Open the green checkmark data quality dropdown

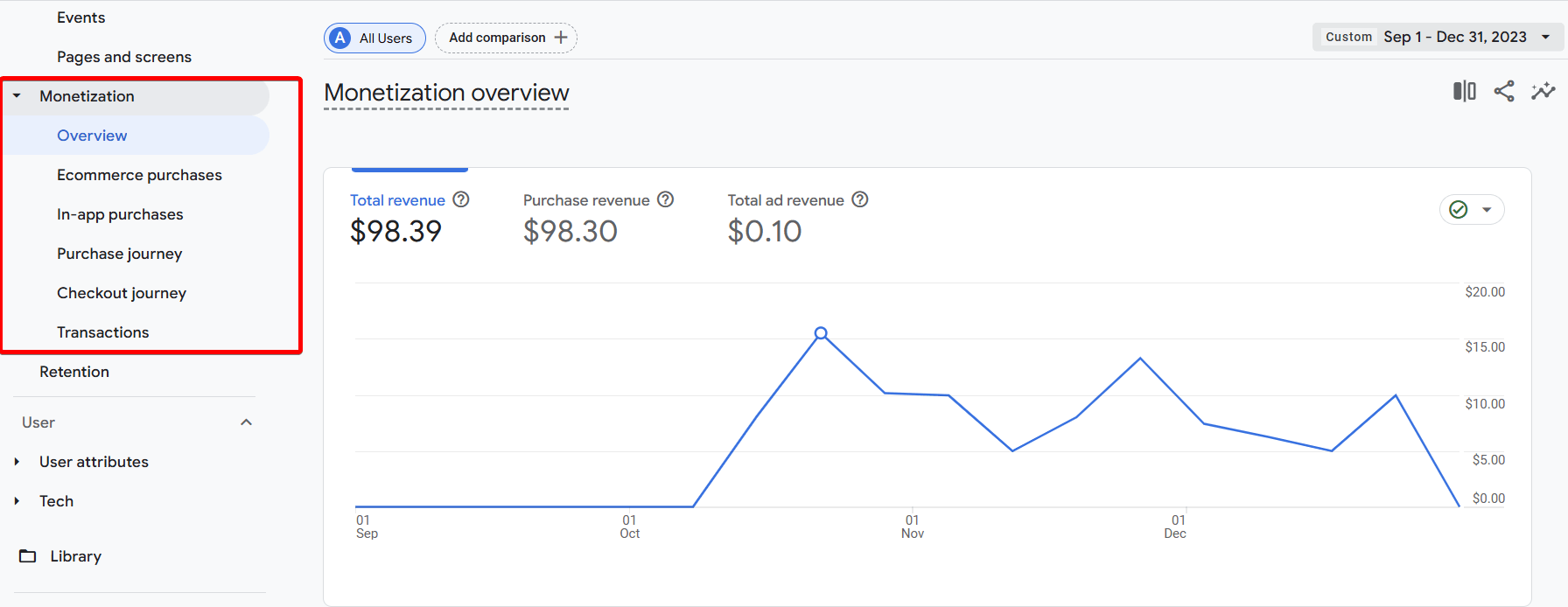(1472, 209)
